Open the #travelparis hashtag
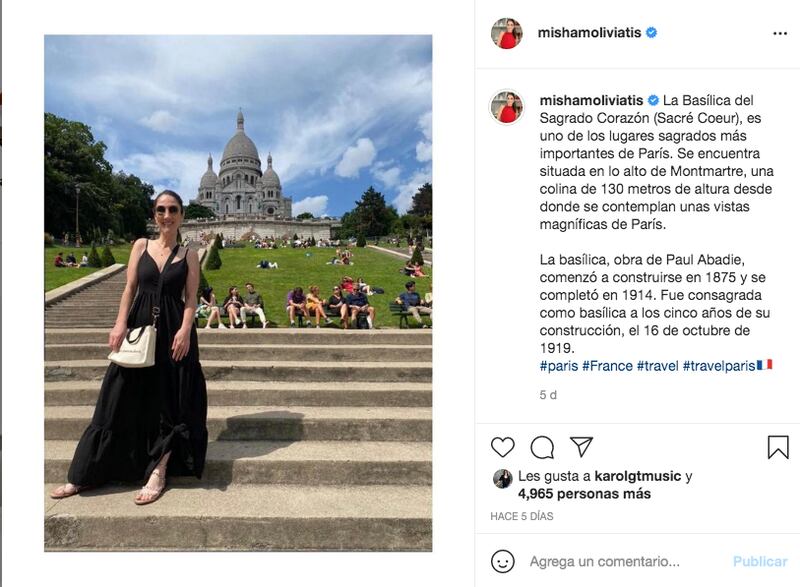This screenshot has height=587, width=800. click(x=719, y=366)
